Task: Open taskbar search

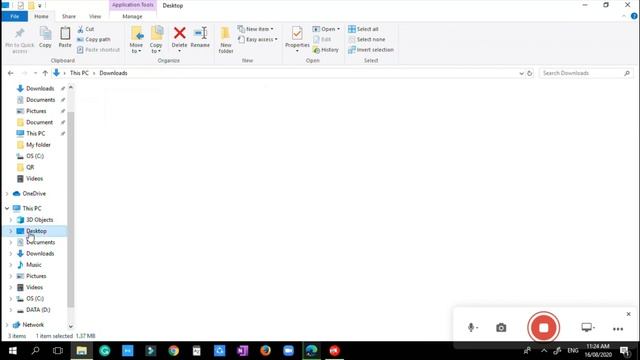Action: tap(36, 351)
